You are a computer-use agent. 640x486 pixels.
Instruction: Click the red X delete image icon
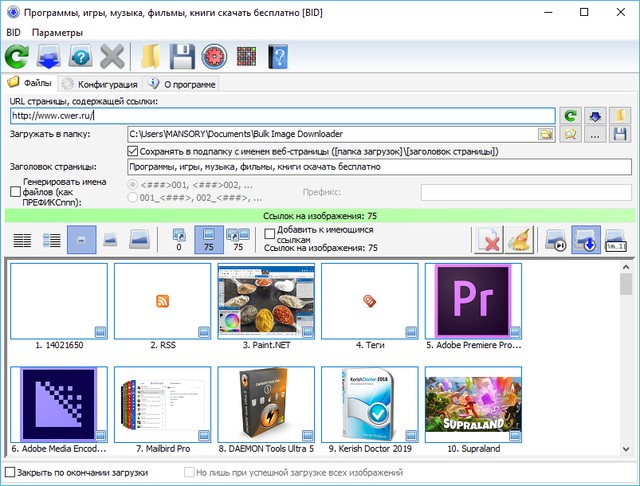(x=488, y=240)
